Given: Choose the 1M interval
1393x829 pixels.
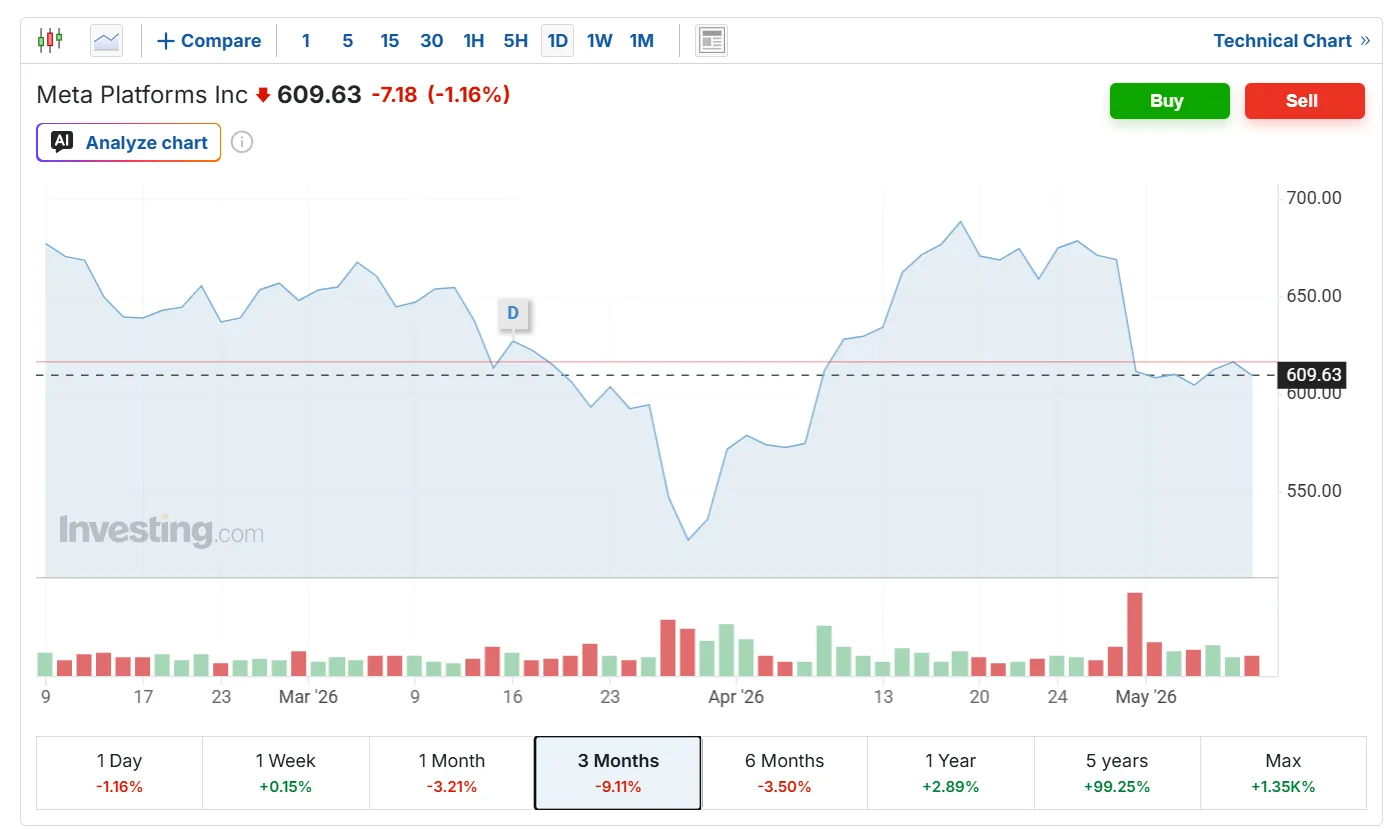Looking at the screenshot, I should pyautogui.click(x=642, y=41).
